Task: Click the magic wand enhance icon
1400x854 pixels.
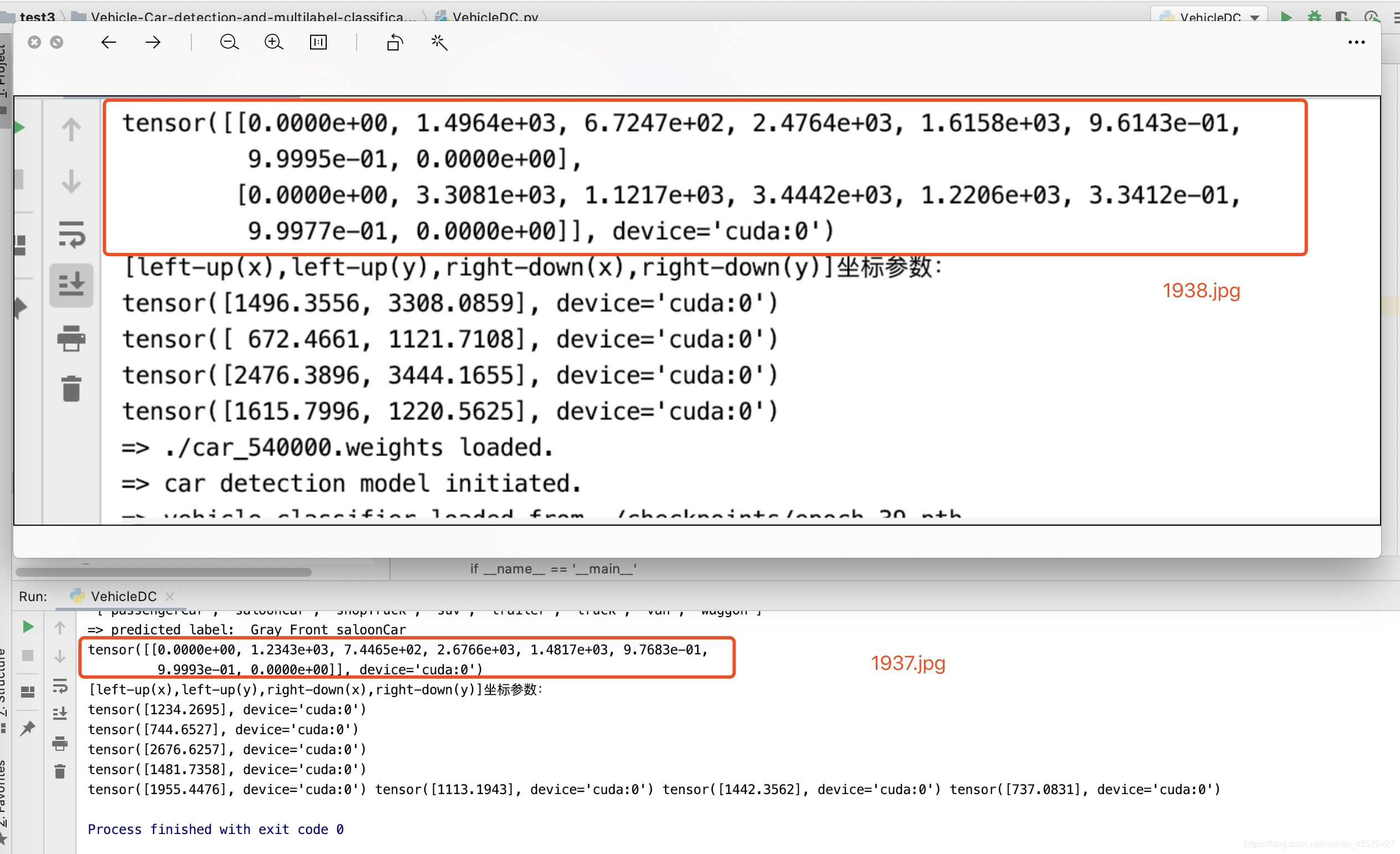Action: tap(439, 42)
